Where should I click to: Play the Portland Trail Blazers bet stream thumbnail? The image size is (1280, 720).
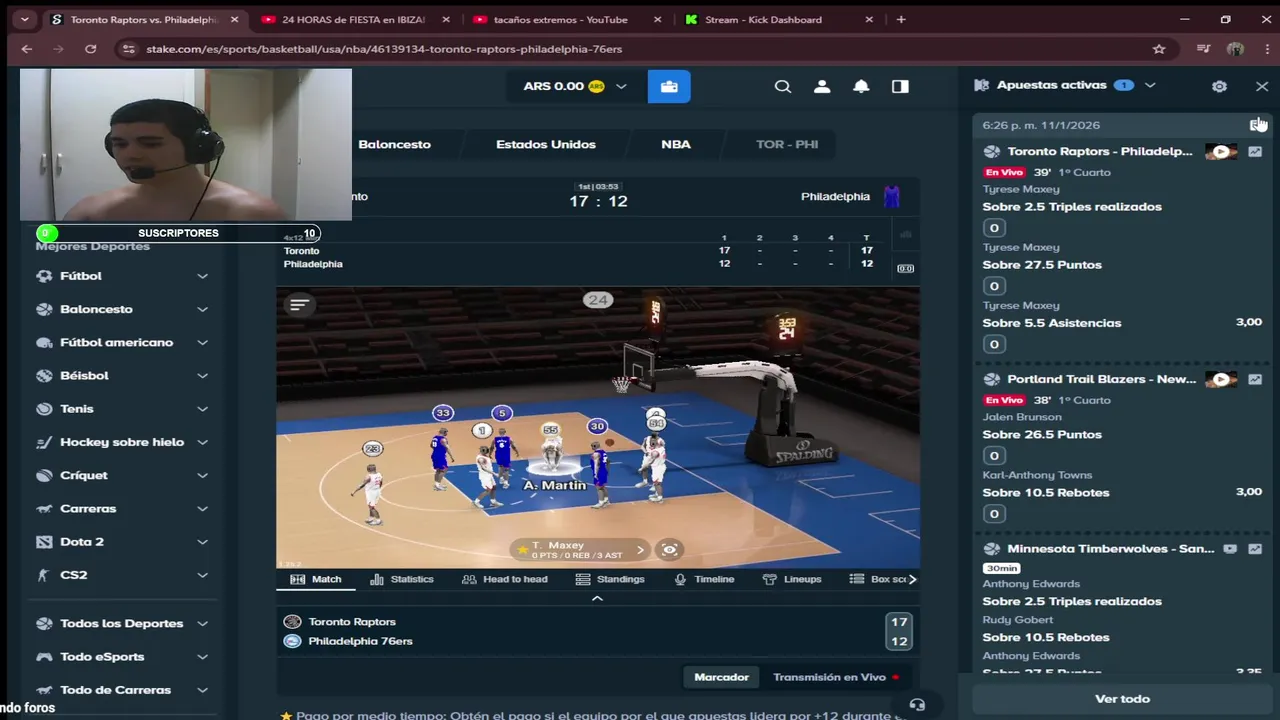pos(1221,380)
